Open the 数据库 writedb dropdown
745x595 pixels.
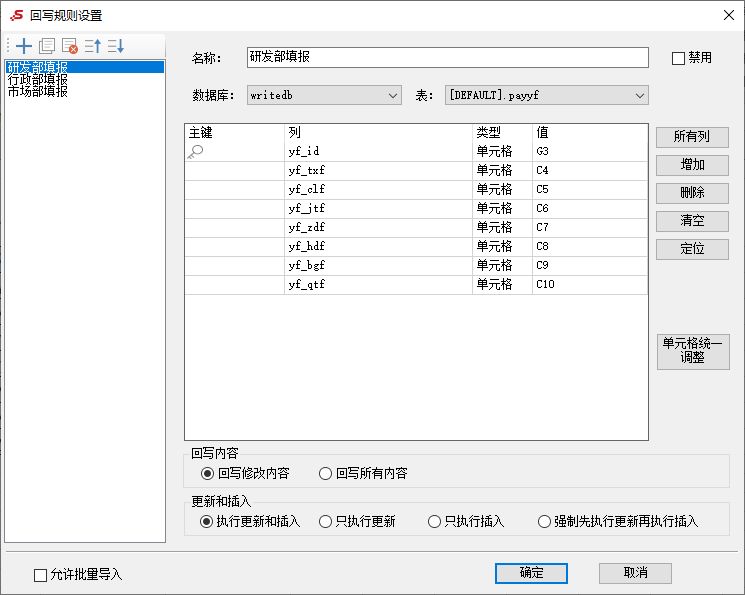coord(324,95)
